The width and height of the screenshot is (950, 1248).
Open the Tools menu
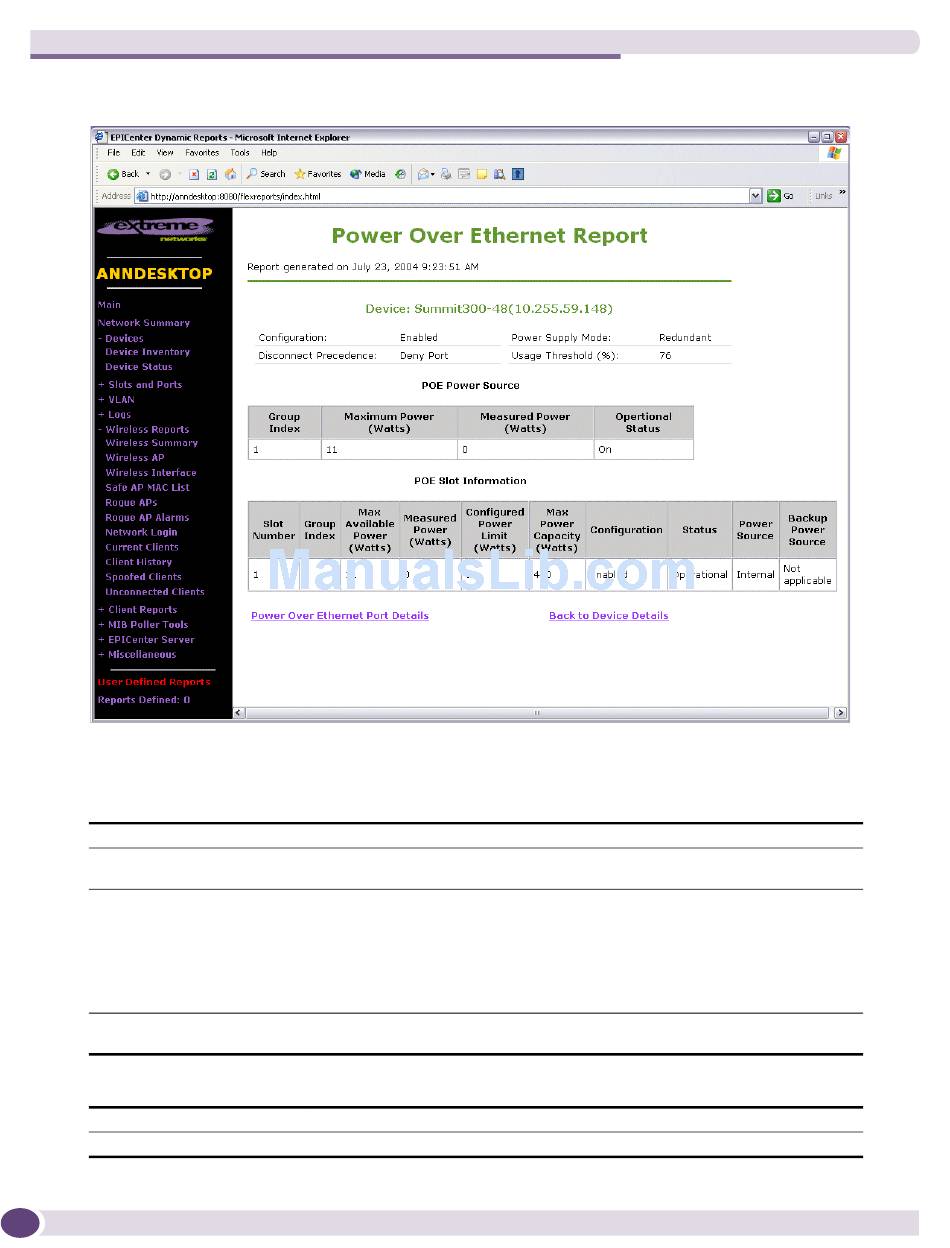(240, 153)
